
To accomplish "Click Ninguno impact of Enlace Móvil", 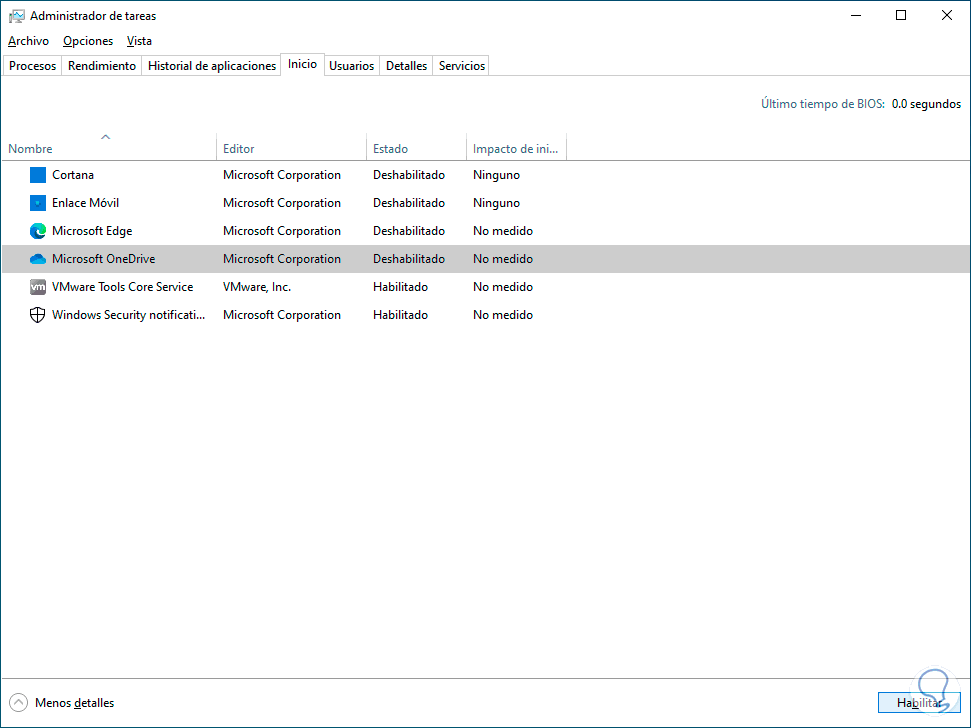I will [496, 203].
